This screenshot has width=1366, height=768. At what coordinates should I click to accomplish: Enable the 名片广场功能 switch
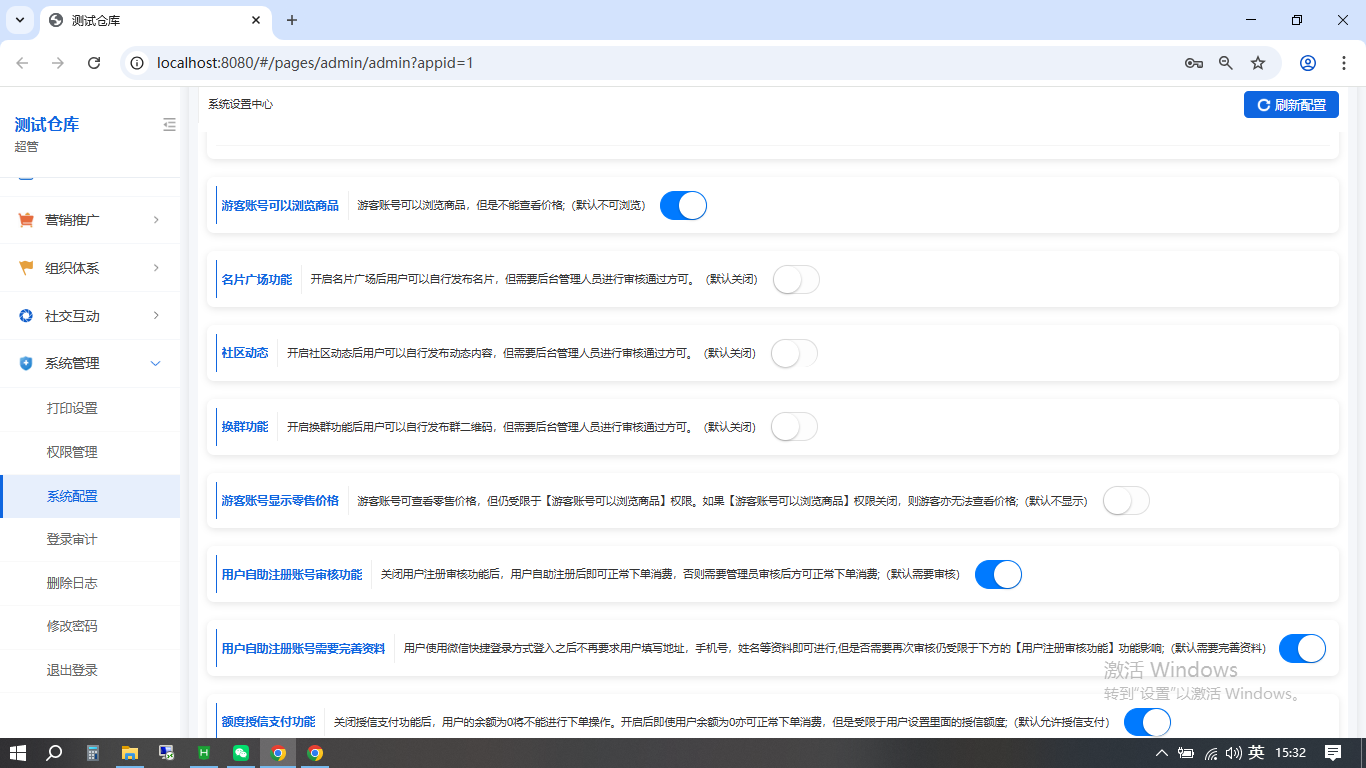point(796,280)
